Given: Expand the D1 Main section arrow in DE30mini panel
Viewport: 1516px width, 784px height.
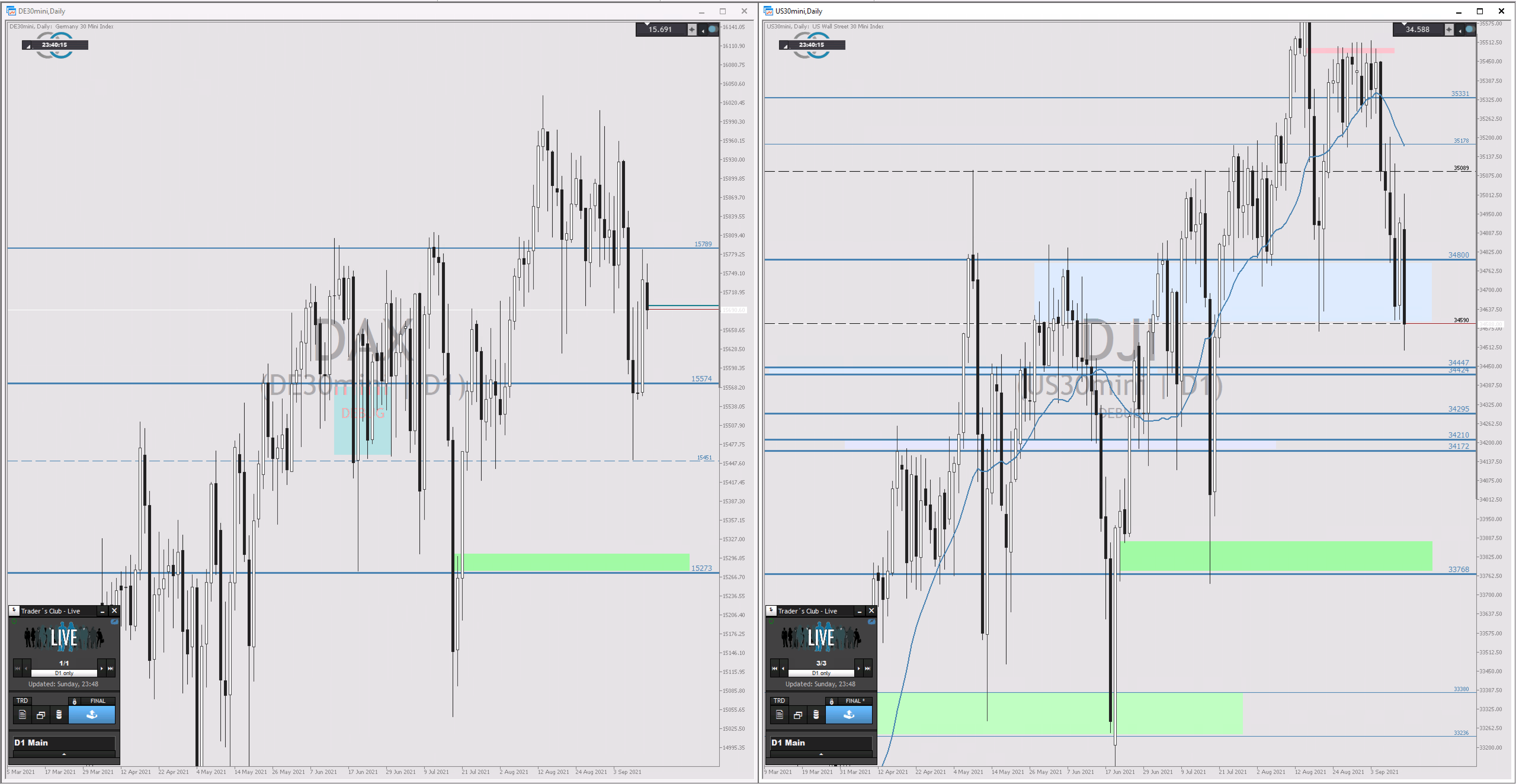Looking at the screenshot, I should (64, 754).
